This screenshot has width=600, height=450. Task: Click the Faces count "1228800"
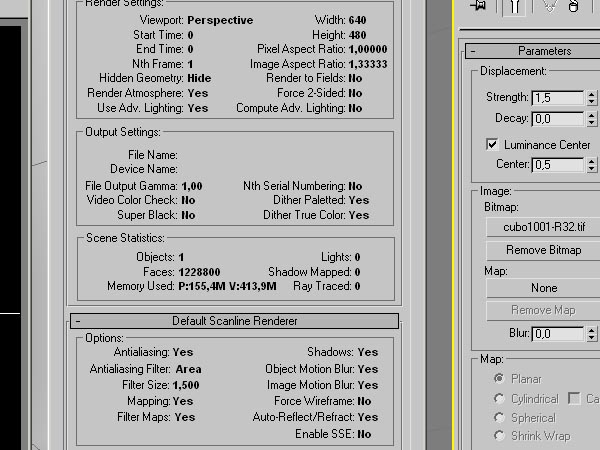coord(199,272)
